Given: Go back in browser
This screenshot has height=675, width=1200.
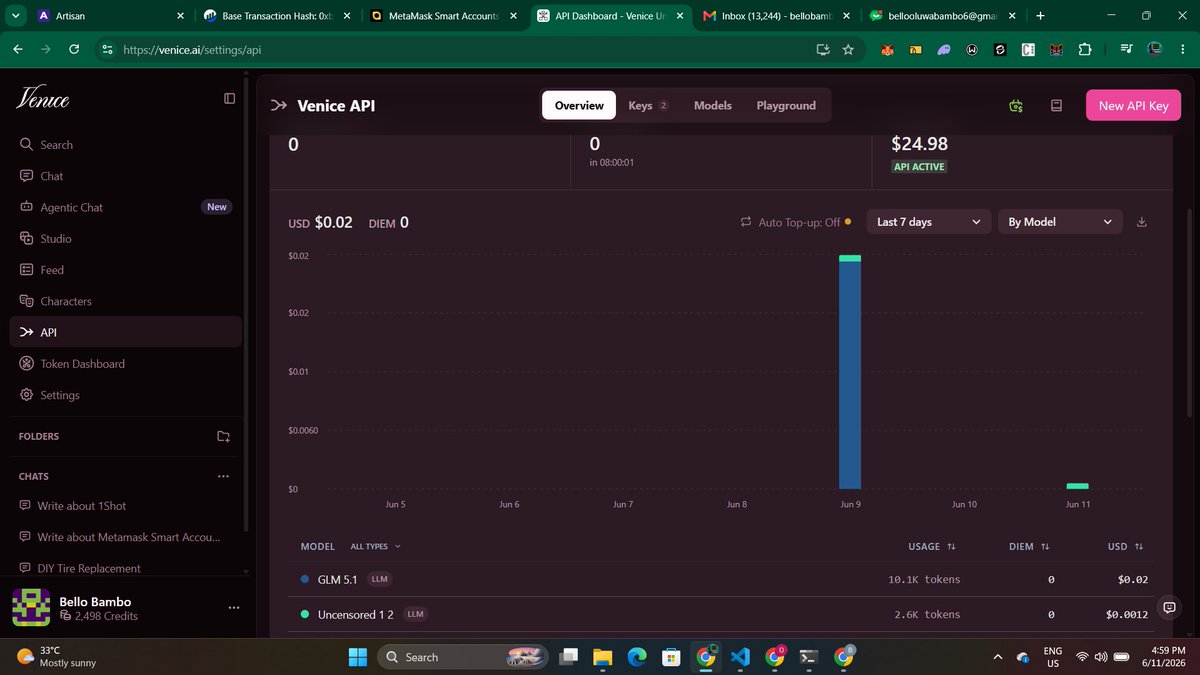Looking at the screenshot, I should click(18, 49).
